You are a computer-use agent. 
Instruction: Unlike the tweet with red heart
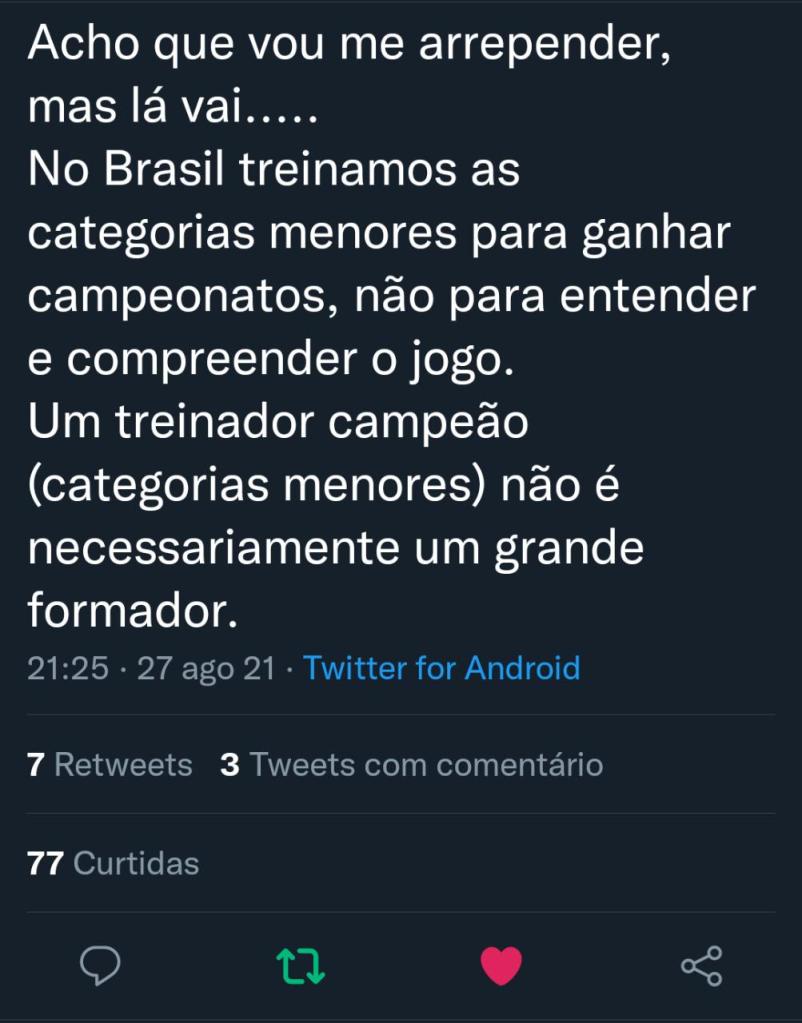tap(501, 966)
